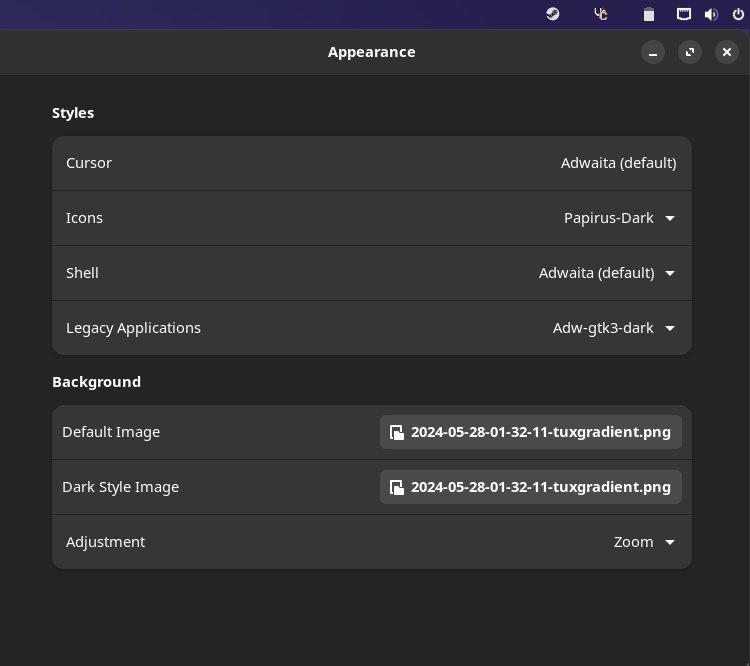Open the clipboard indicator in top bar
The height and width of the screenshot is (666, 750).
[648, 14]
